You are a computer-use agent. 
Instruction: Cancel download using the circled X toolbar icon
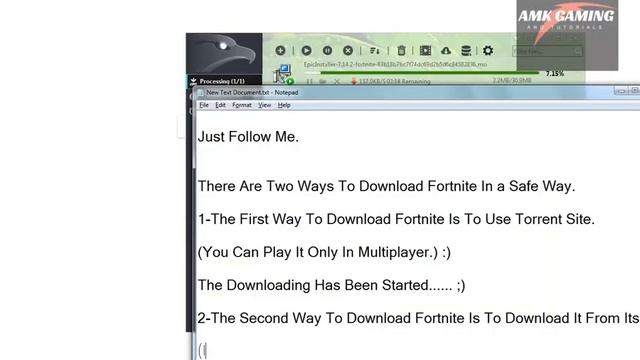coord(348,50)
